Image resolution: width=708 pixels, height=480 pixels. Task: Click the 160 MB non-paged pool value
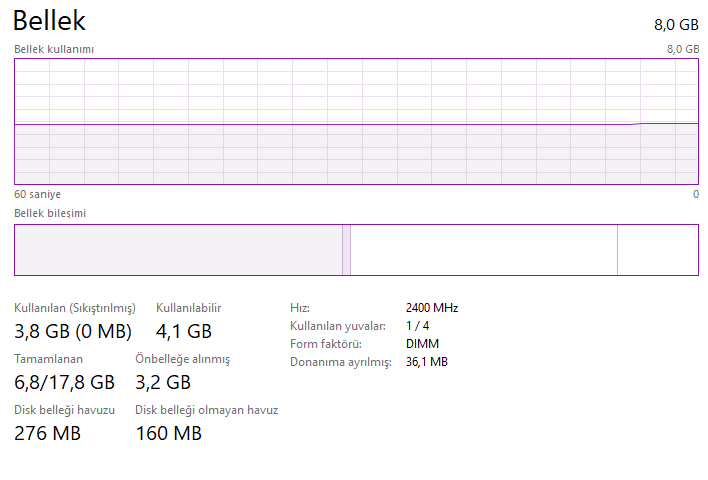coord(168,433)
